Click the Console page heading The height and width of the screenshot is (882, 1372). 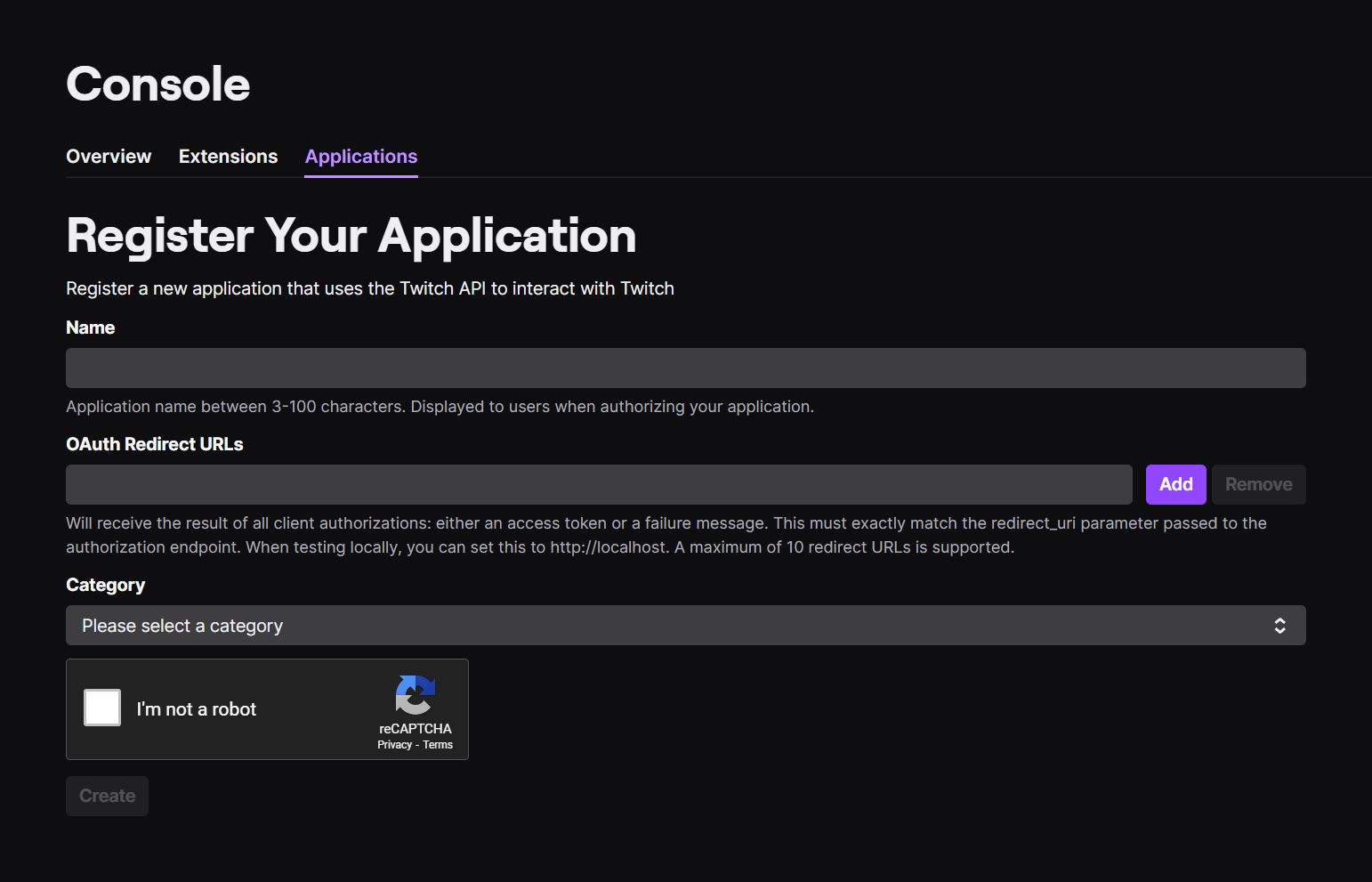(x=158, y=85)
